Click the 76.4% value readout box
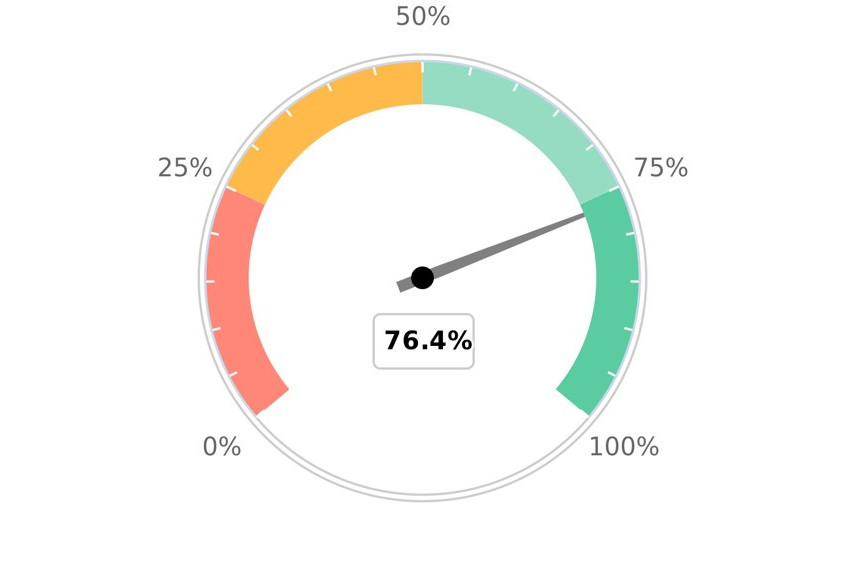845x563 pixels. click(424, 341)
